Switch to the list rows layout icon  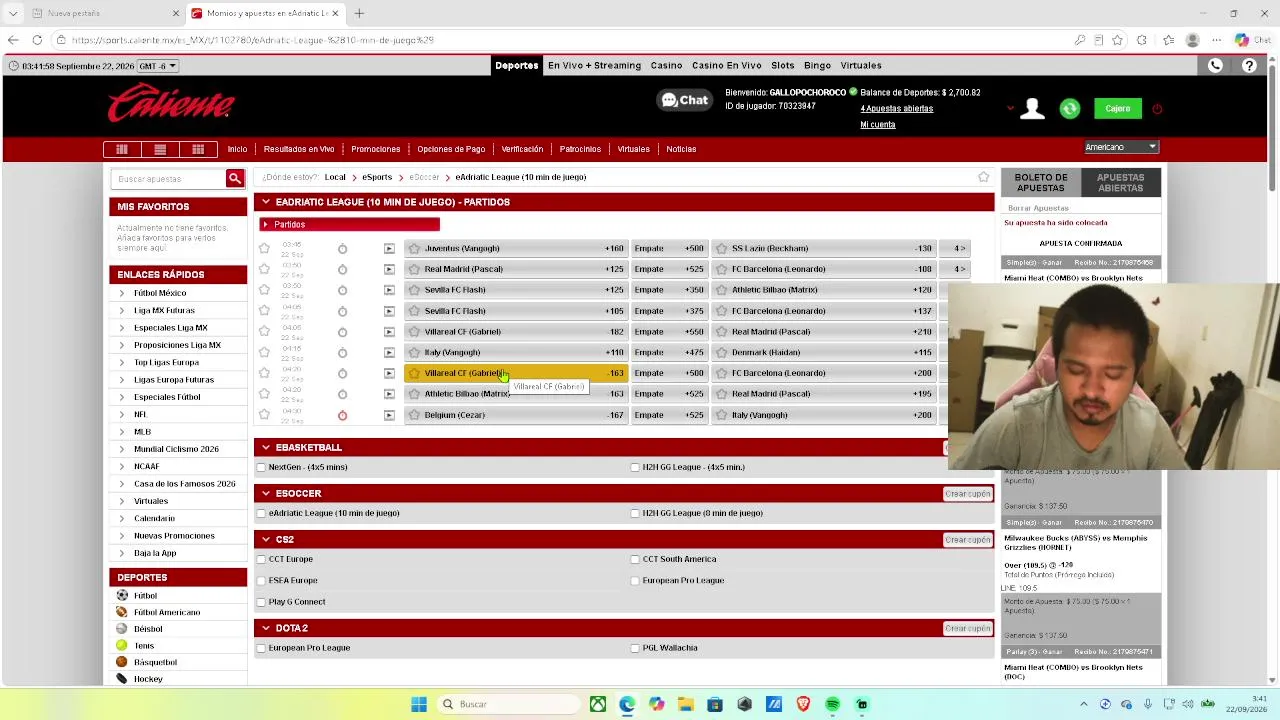coord(160,149)
